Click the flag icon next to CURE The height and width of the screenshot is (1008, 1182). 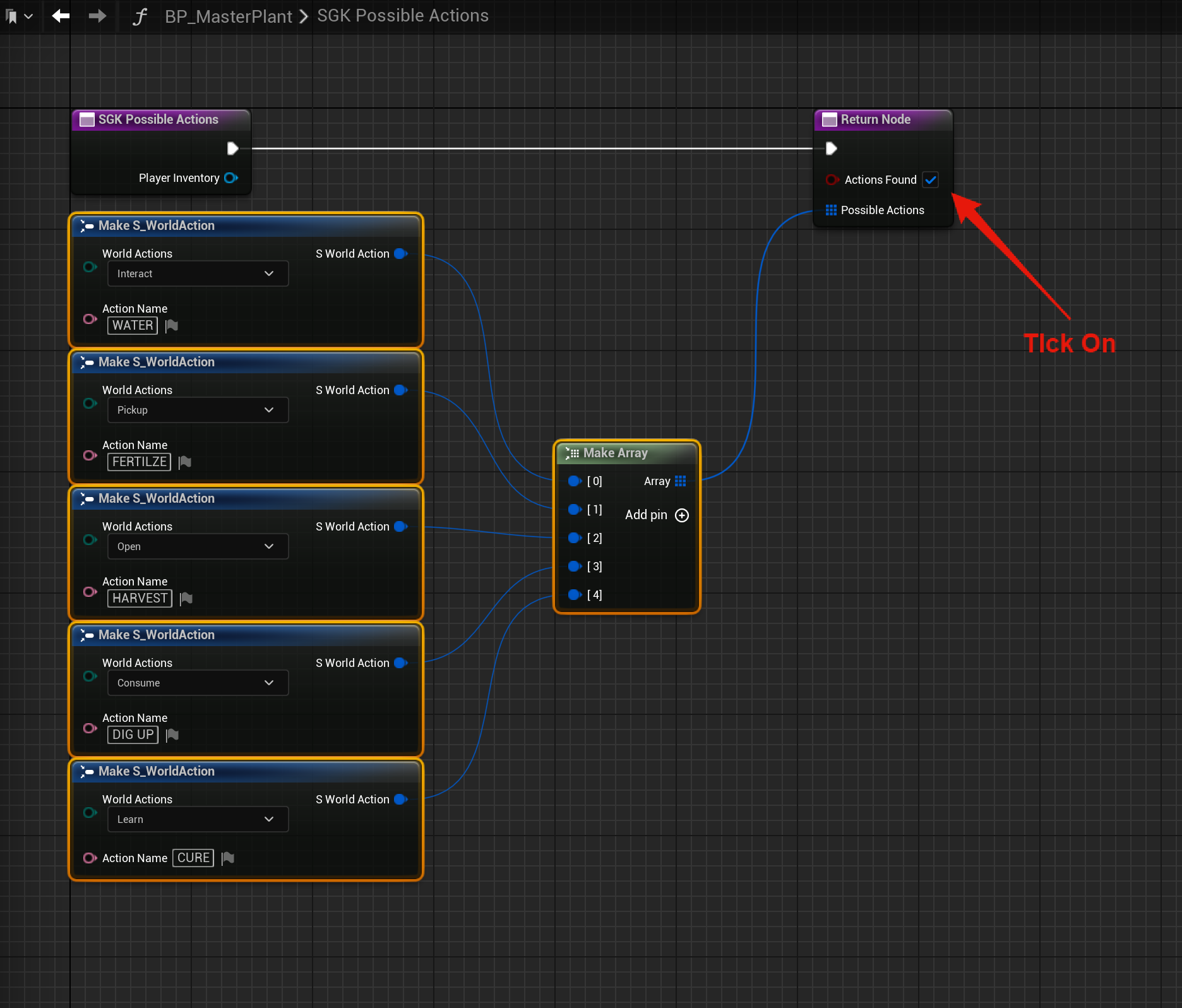coord(228,858)
